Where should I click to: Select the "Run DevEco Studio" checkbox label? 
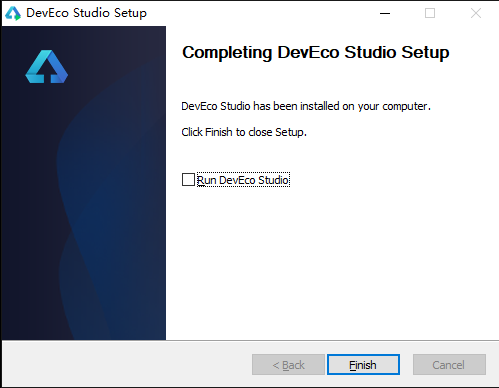coord(243,180)
